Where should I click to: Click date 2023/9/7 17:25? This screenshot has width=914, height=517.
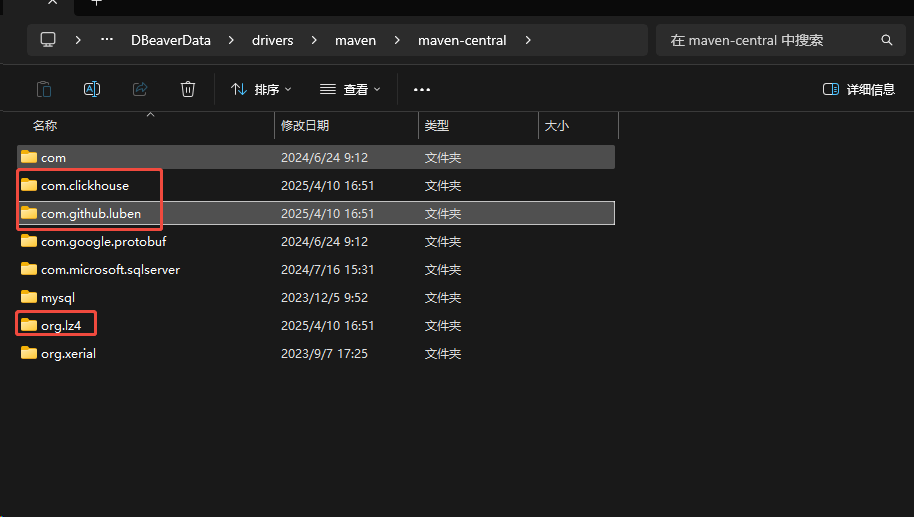click(324, 353)
